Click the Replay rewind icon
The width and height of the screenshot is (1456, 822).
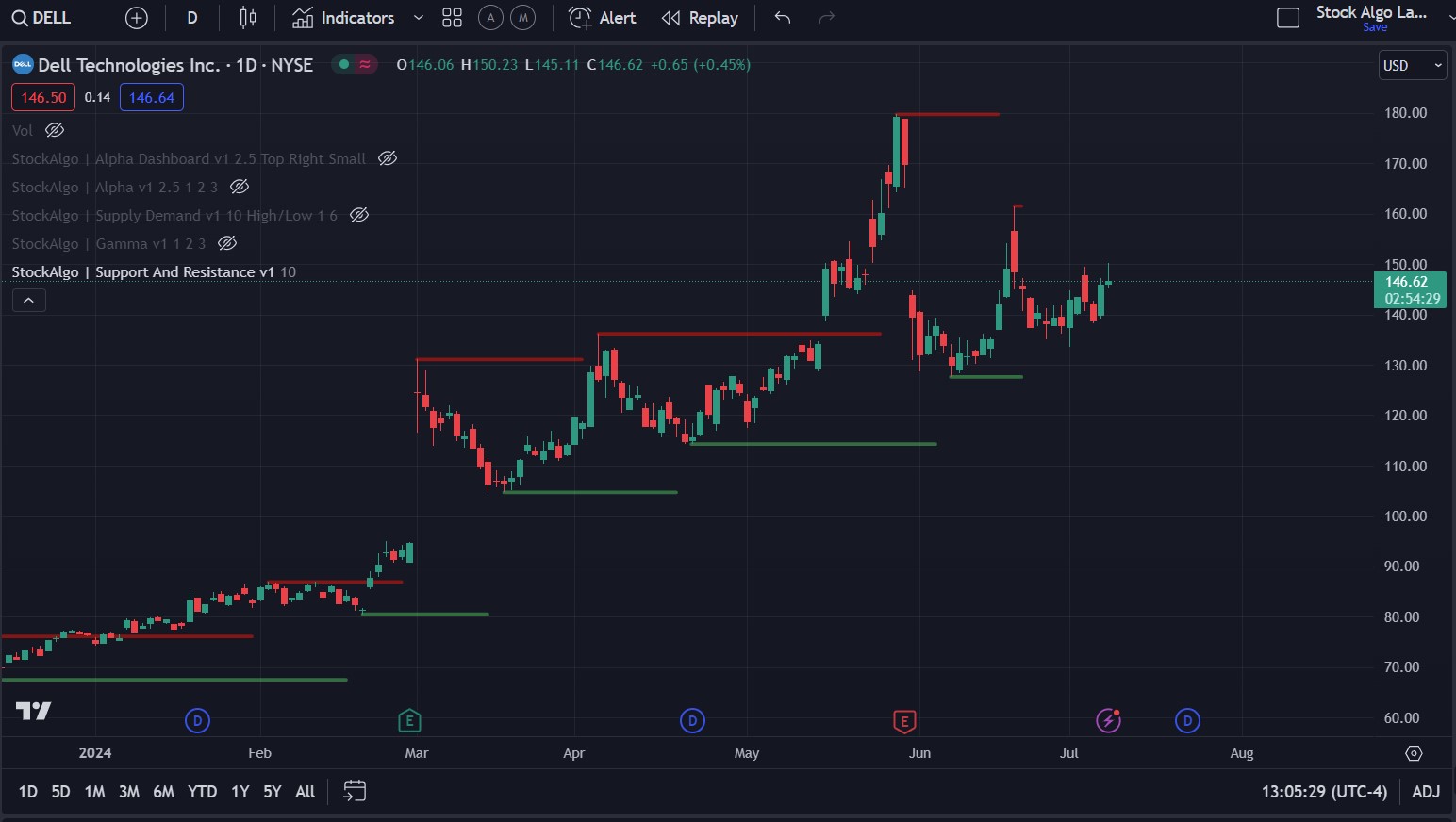click(670, 18)
